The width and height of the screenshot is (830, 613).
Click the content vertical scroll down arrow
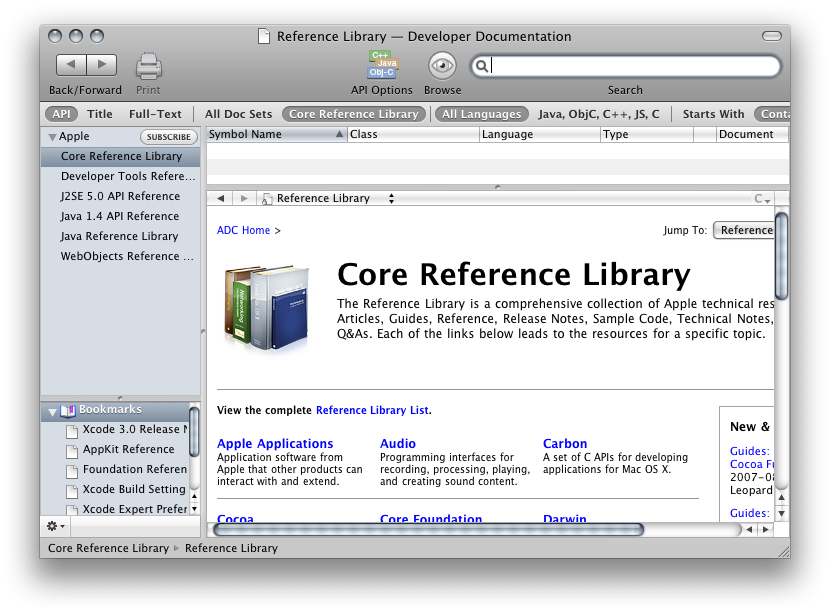tap(781, 513)
